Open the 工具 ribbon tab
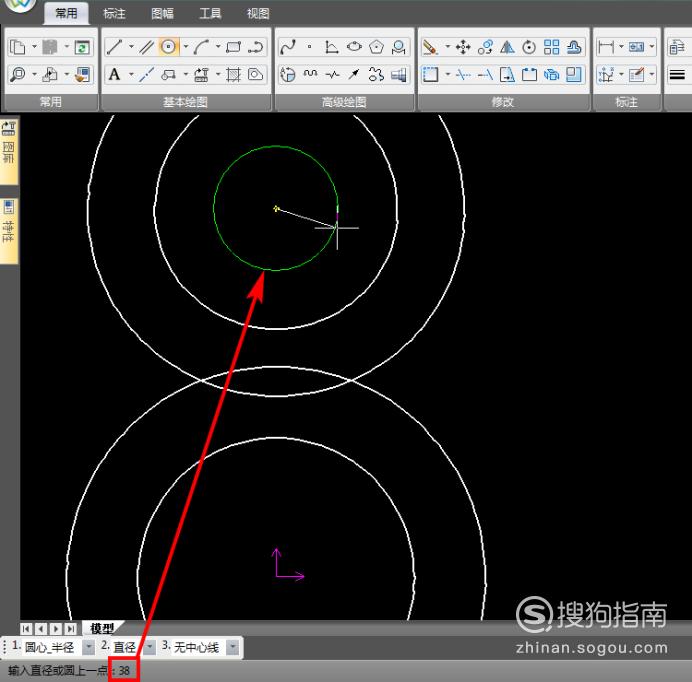 tap(210, 13)
